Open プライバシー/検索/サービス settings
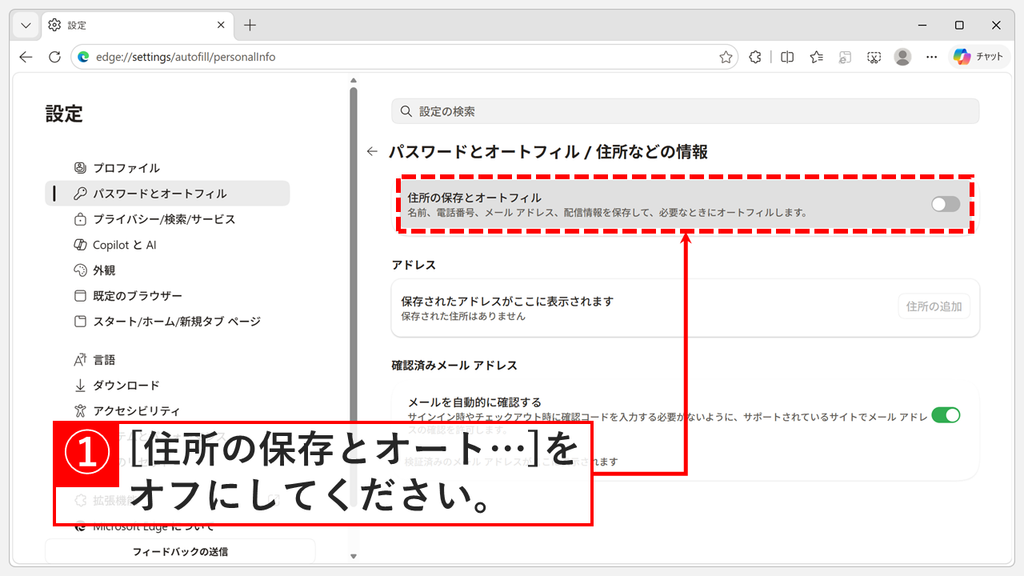This screenshot has height=576, width=1024. [x=167, y=219]
